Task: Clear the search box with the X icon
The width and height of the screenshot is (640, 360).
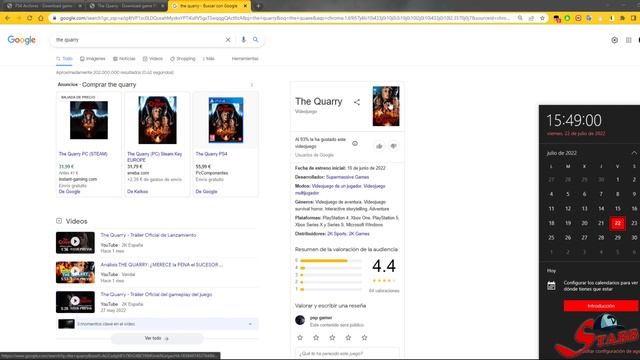Action: tap(228, 40)
